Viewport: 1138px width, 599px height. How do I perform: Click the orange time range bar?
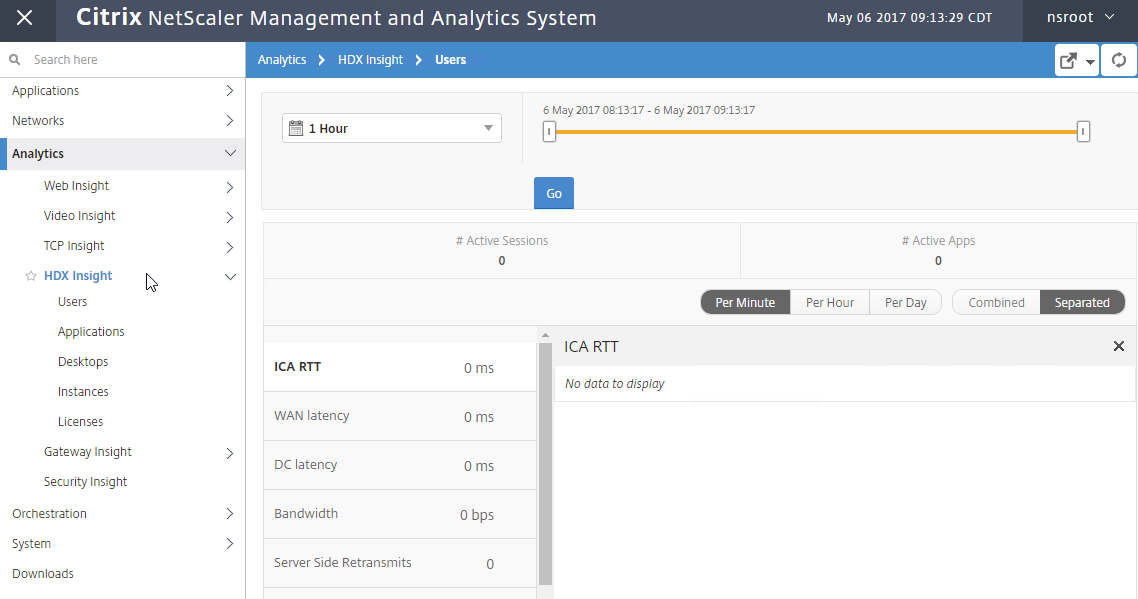[x=816, y=131]
